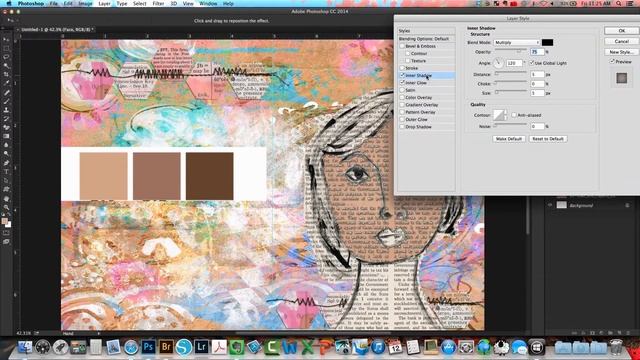Viewport: 640px width, 360px height.
Task: Click the Size value input field
Action: click(x=537, y=93)
